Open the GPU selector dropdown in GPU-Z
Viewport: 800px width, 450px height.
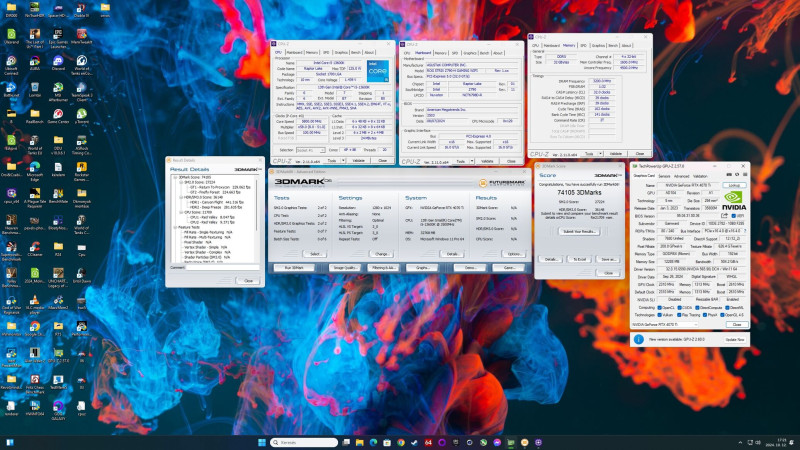point(665,324)
